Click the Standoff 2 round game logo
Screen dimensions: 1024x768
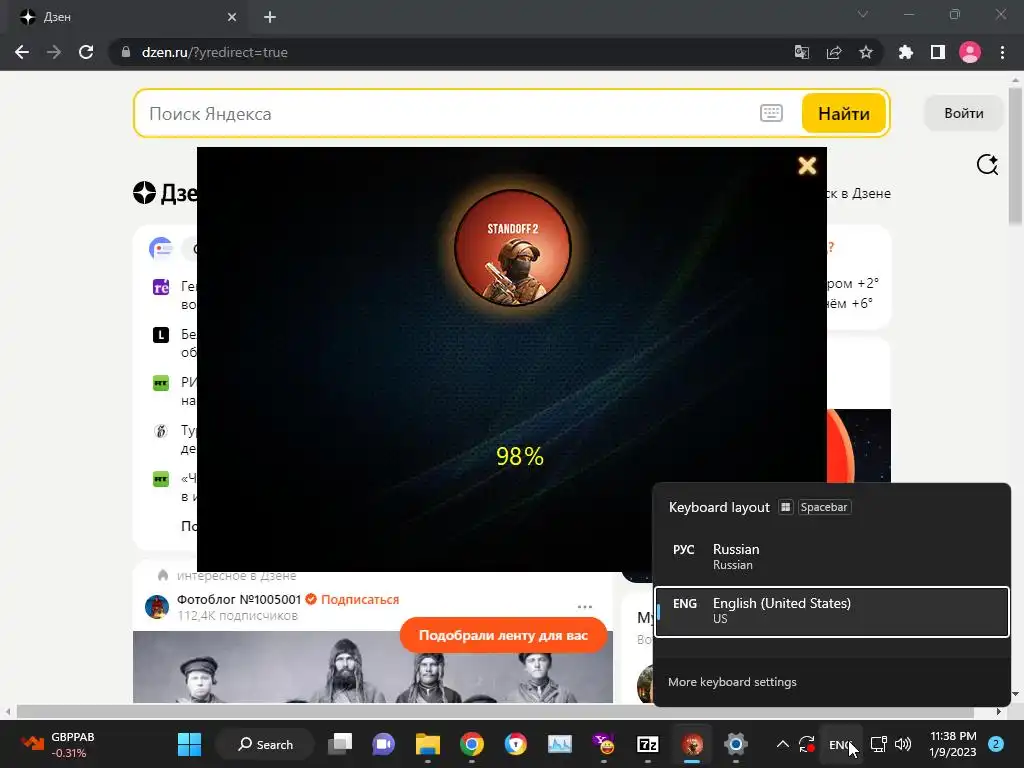pos(513,248)
